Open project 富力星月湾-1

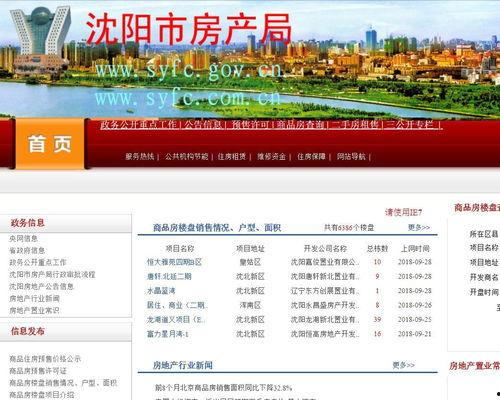(x=168, y=334)
